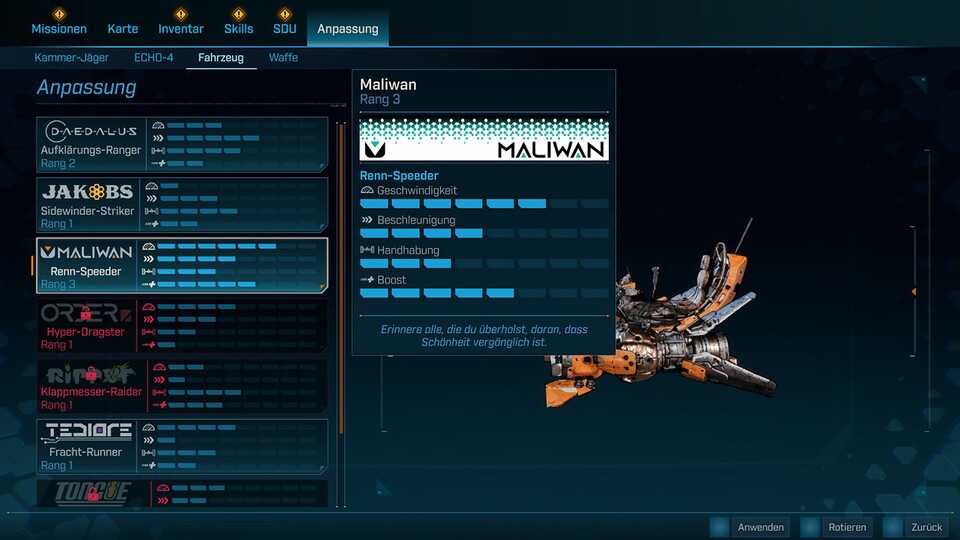Click the lock icon on the Torgue card
Image resolution: width=960 pixels, height=540 pixels.
pos(92,493)
